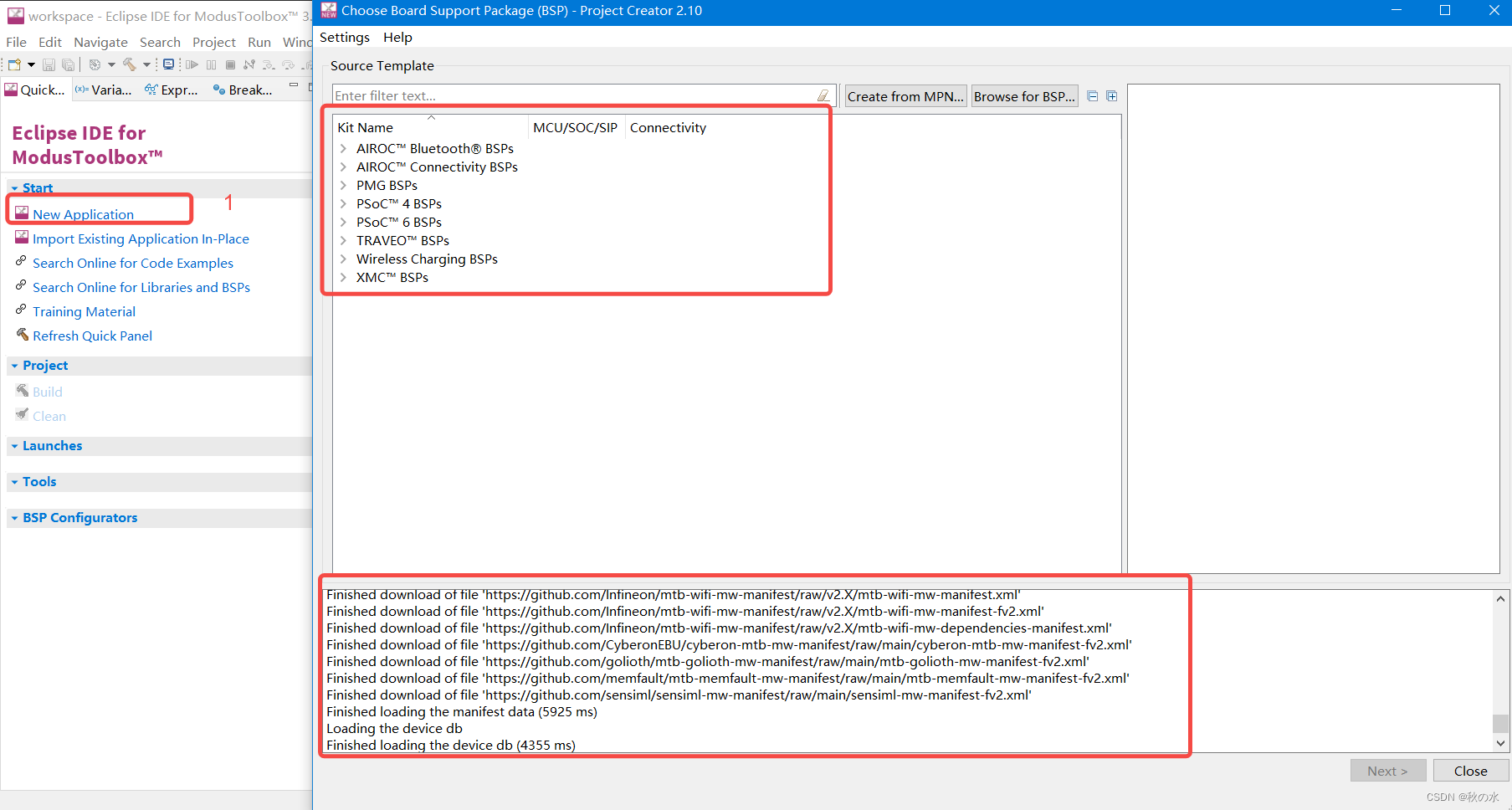Collapse the Start section
The image size is (1512, 810).
click(x=14, y=188)
